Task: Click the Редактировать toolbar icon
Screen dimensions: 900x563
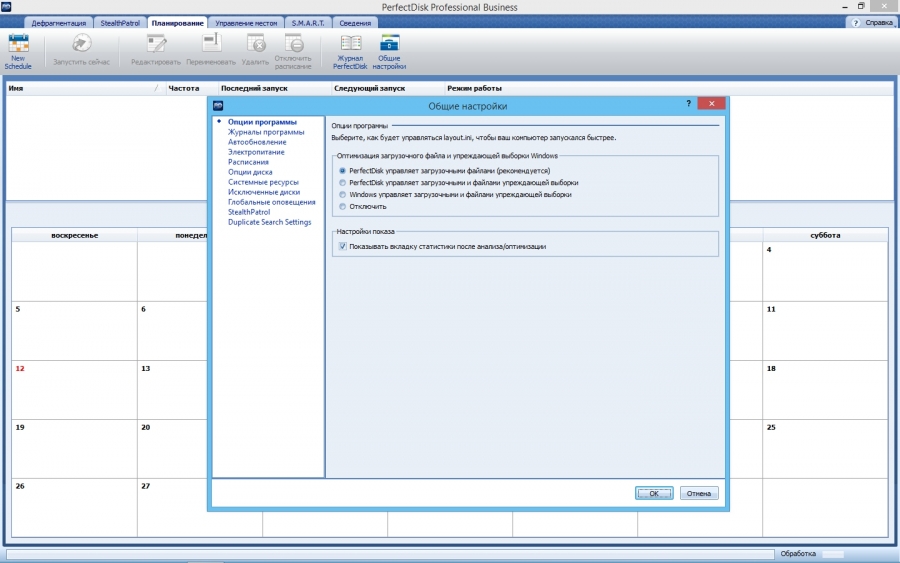Action: pos(156,44)
